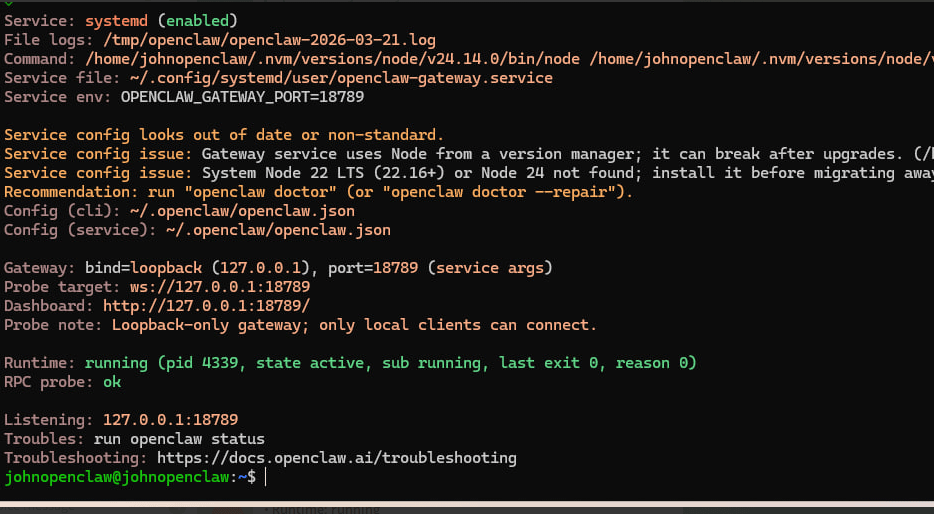The height and width of the screenshot is (514, 934).
Task: Click 'run openclaw status' troubles hint
Action: tap(179, 439)
